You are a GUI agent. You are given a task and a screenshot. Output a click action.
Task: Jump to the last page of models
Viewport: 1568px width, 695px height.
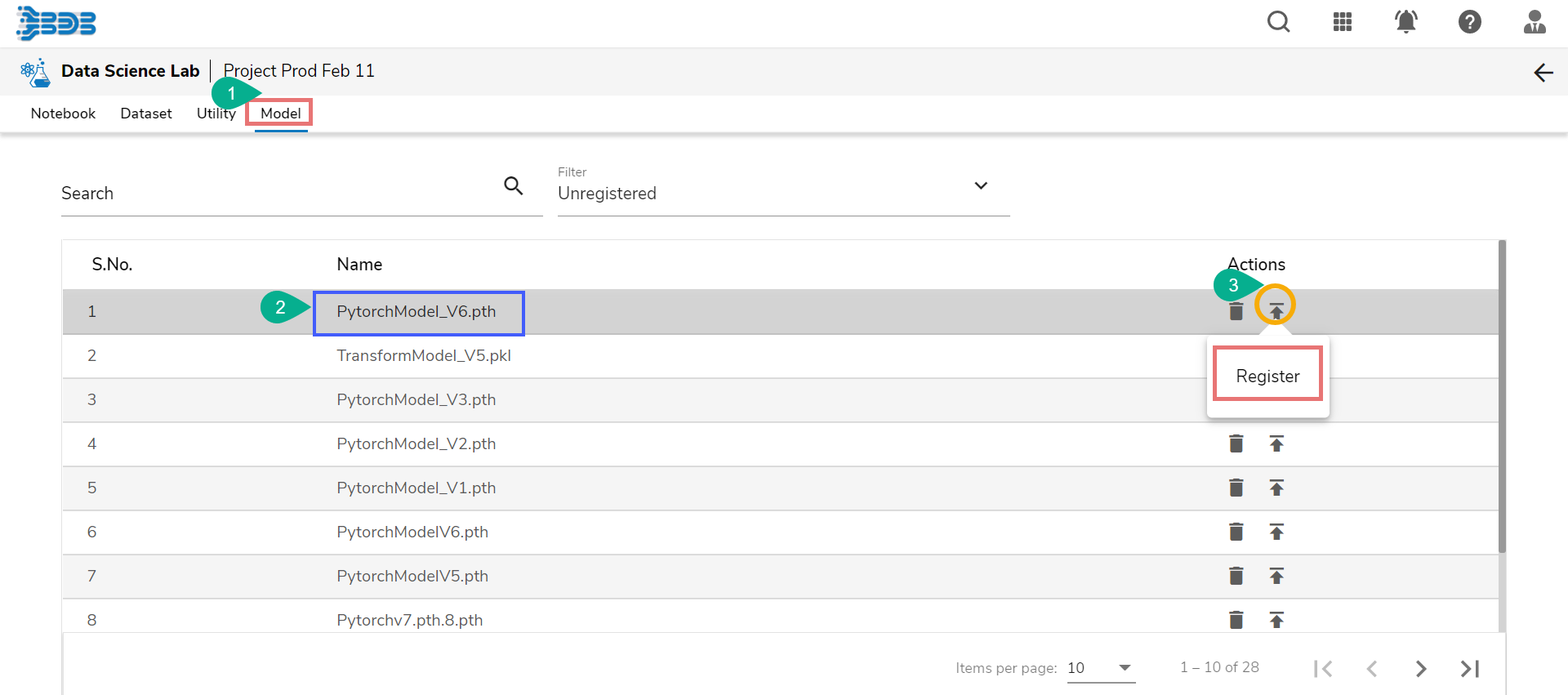coord(1469,669)
